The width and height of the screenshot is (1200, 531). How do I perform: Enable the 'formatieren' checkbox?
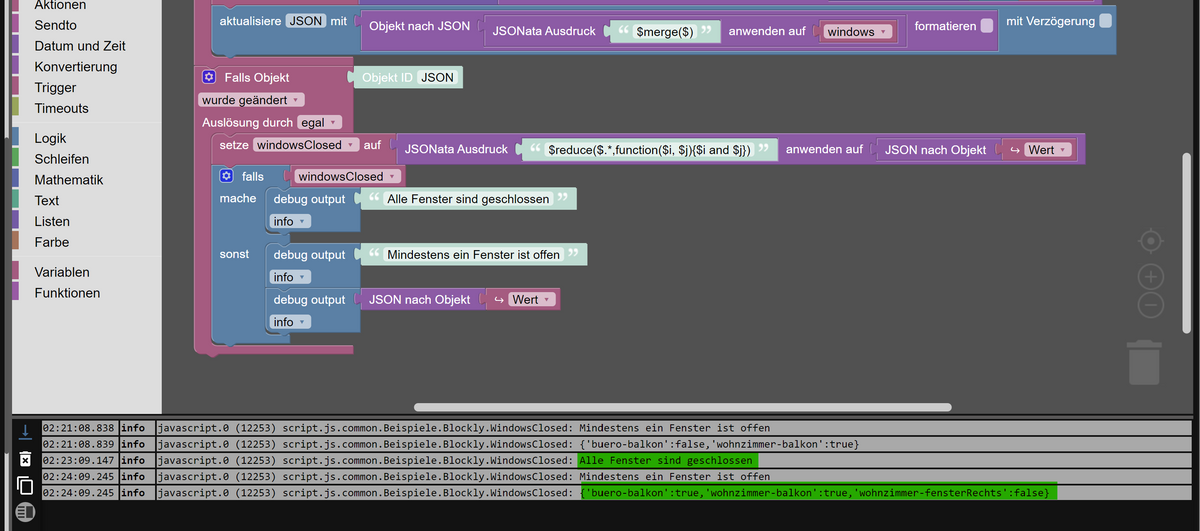987,25
